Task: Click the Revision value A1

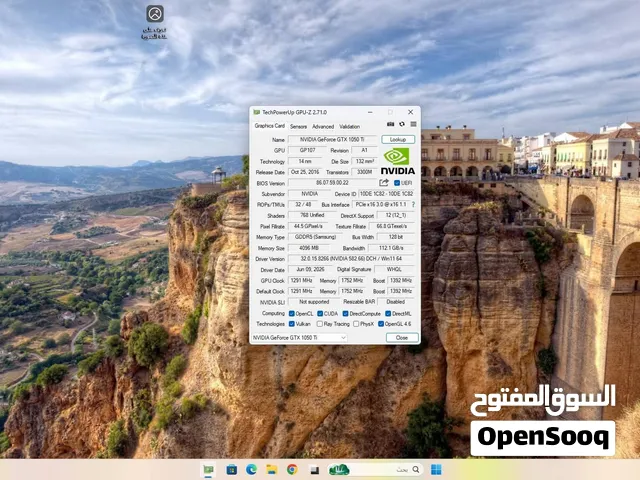Action: [364, 150]
